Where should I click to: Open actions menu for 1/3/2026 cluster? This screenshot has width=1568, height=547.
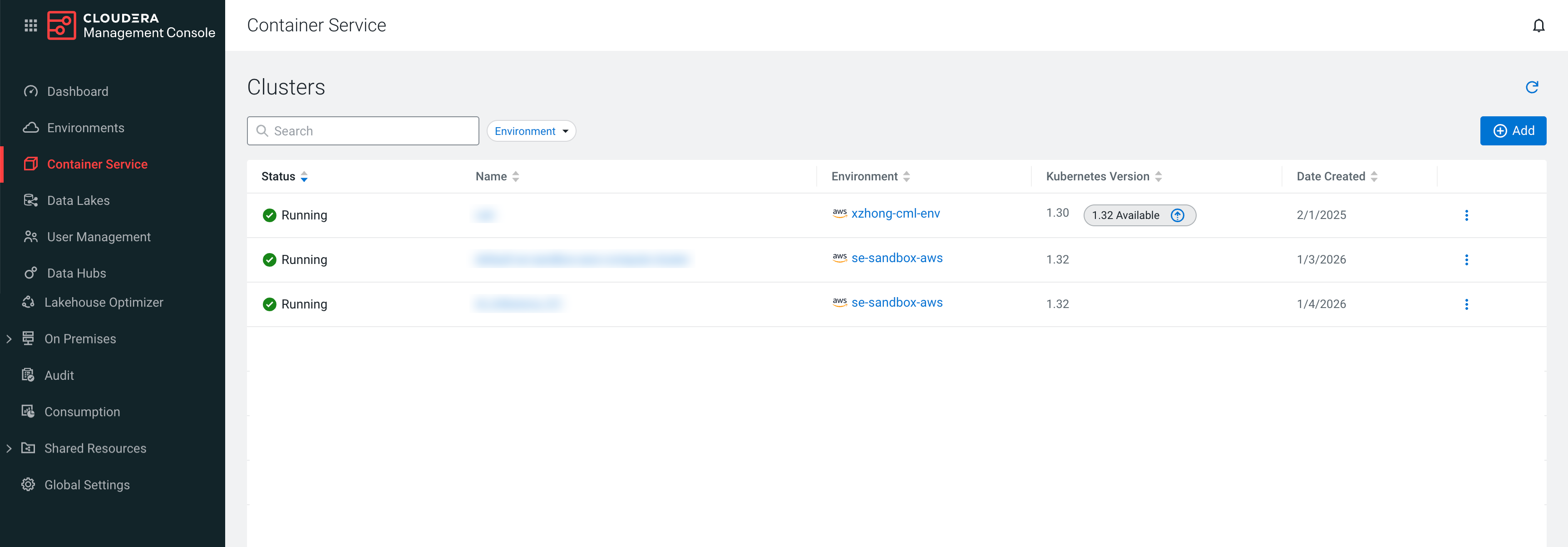(1466, 259)
